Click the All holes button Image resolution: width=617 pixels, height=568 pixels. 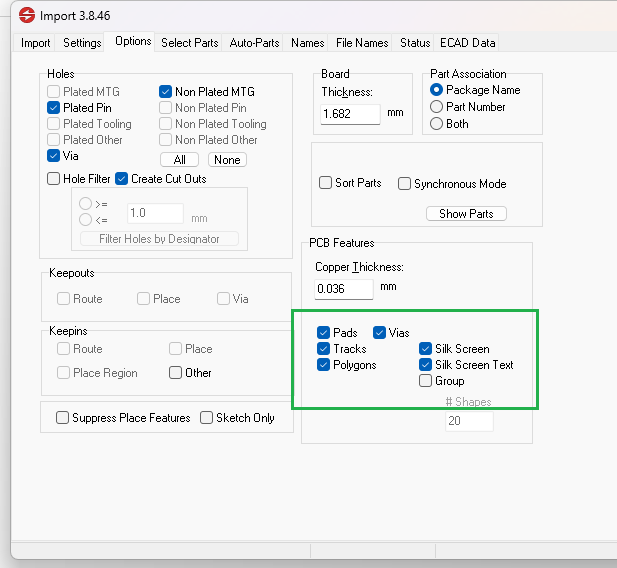179,160
